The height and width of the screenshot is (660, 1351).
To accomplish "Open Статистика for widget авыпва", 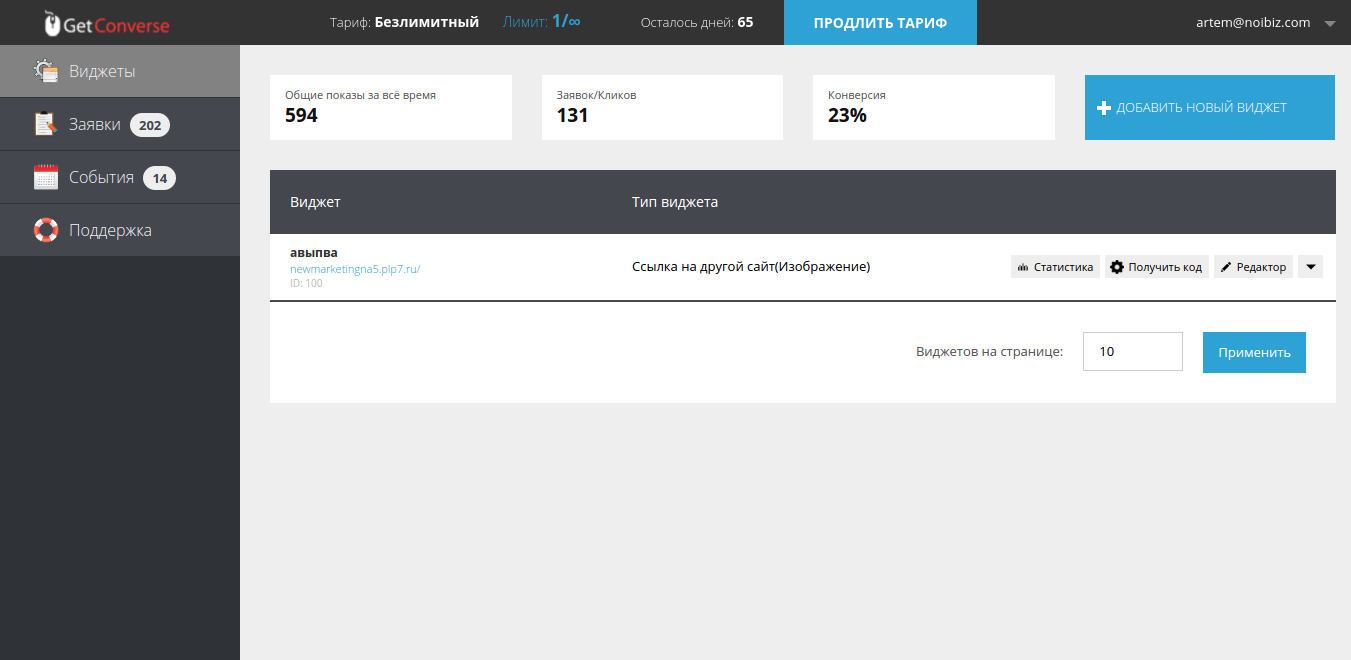I will (1055, 267).
